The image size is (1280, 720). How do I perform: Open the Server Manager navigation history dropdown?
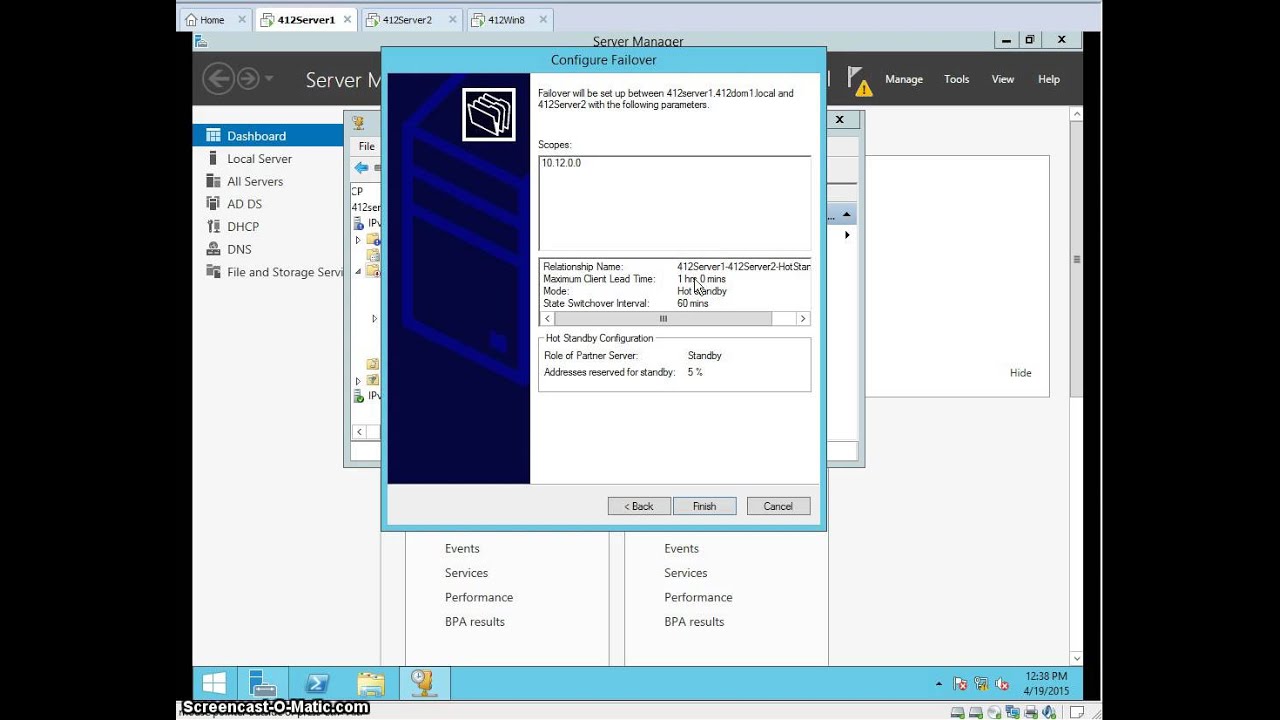(x=269, y=78)
